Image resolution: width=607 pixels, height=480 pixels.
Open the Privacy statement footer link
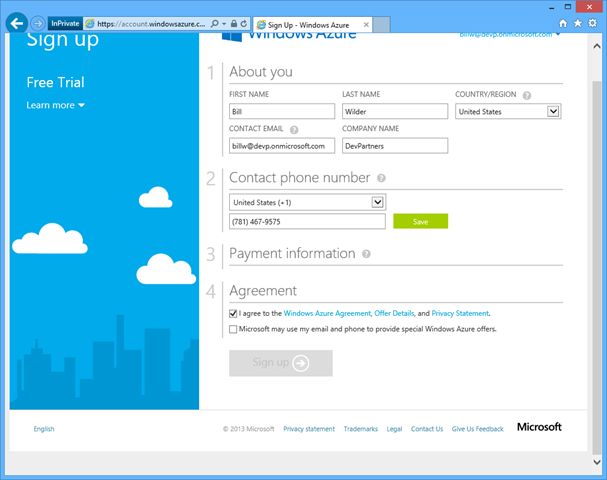(309, 429)
